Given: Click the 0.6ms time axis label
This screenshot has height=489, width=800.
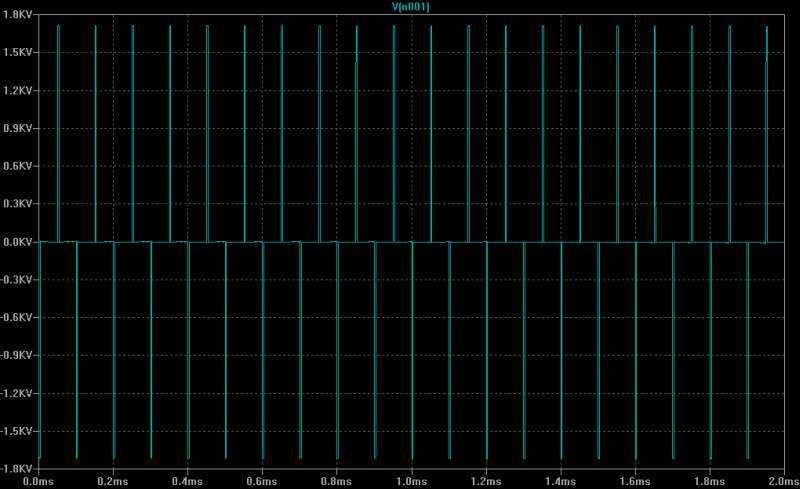Looking at the screenshot, I should 262,481.
